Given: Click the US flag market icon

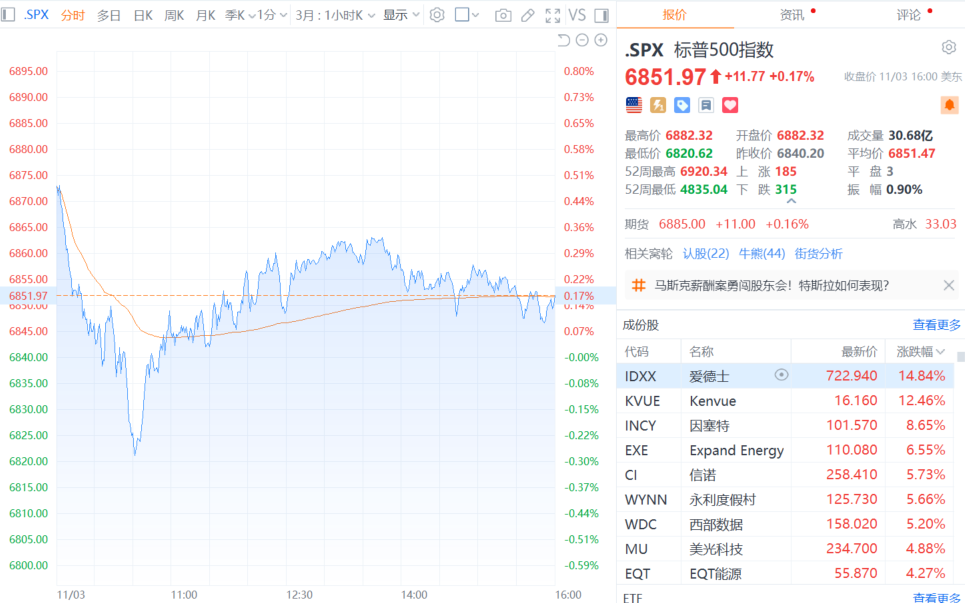Looking at the screenshot, I should [x=634, y=105].
